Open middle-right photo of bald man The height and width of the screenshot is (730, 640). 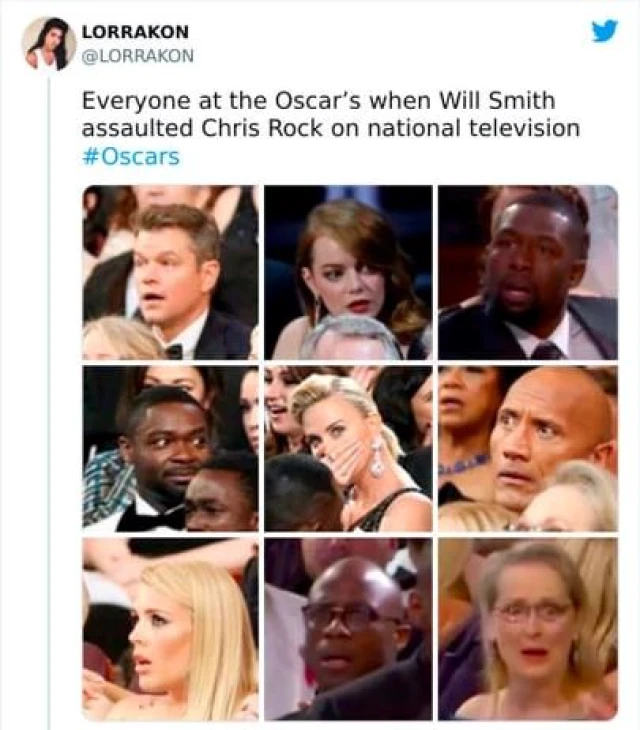click(527, 449)
